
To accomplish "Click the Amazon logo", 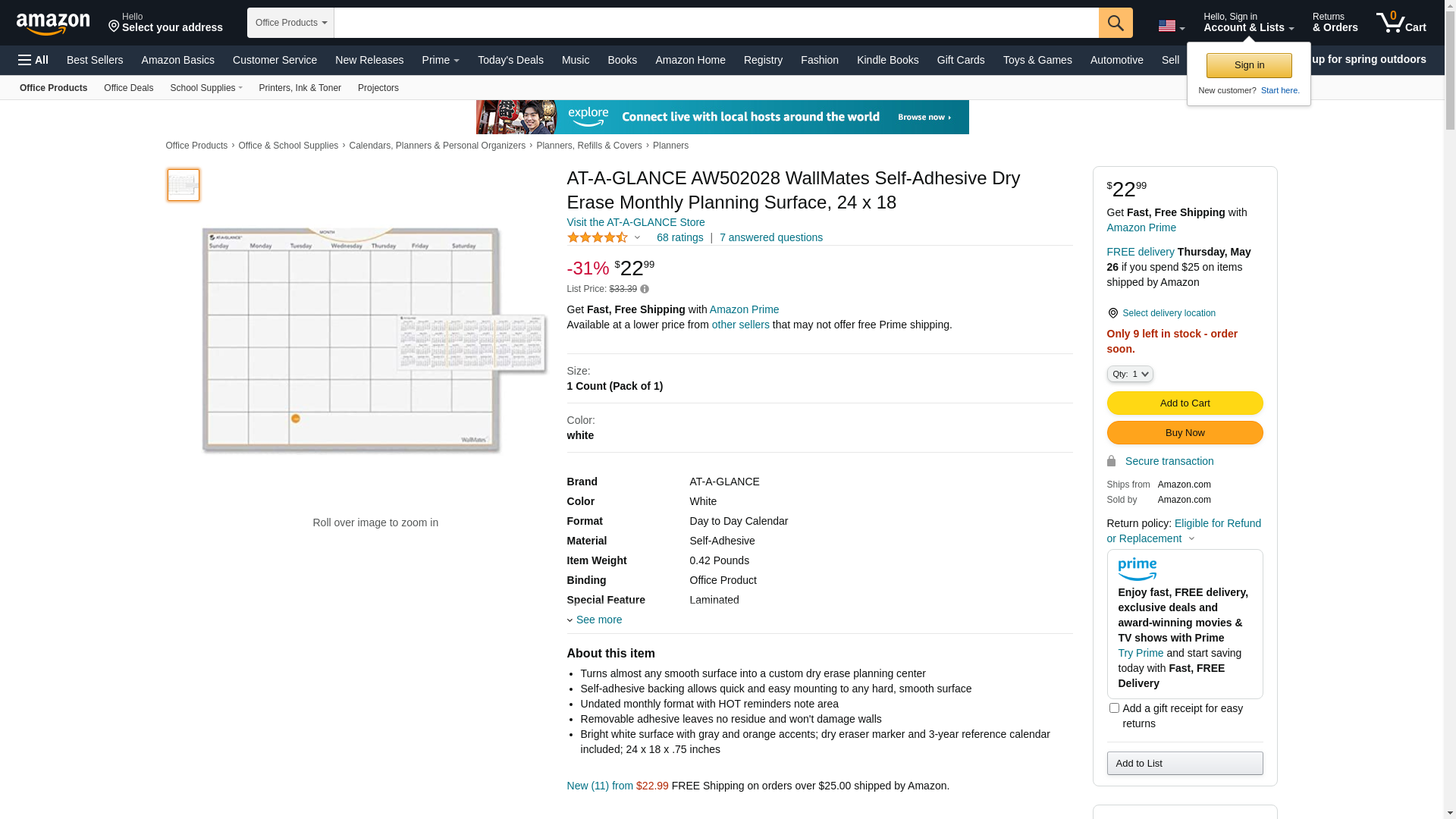I will 53,24.
